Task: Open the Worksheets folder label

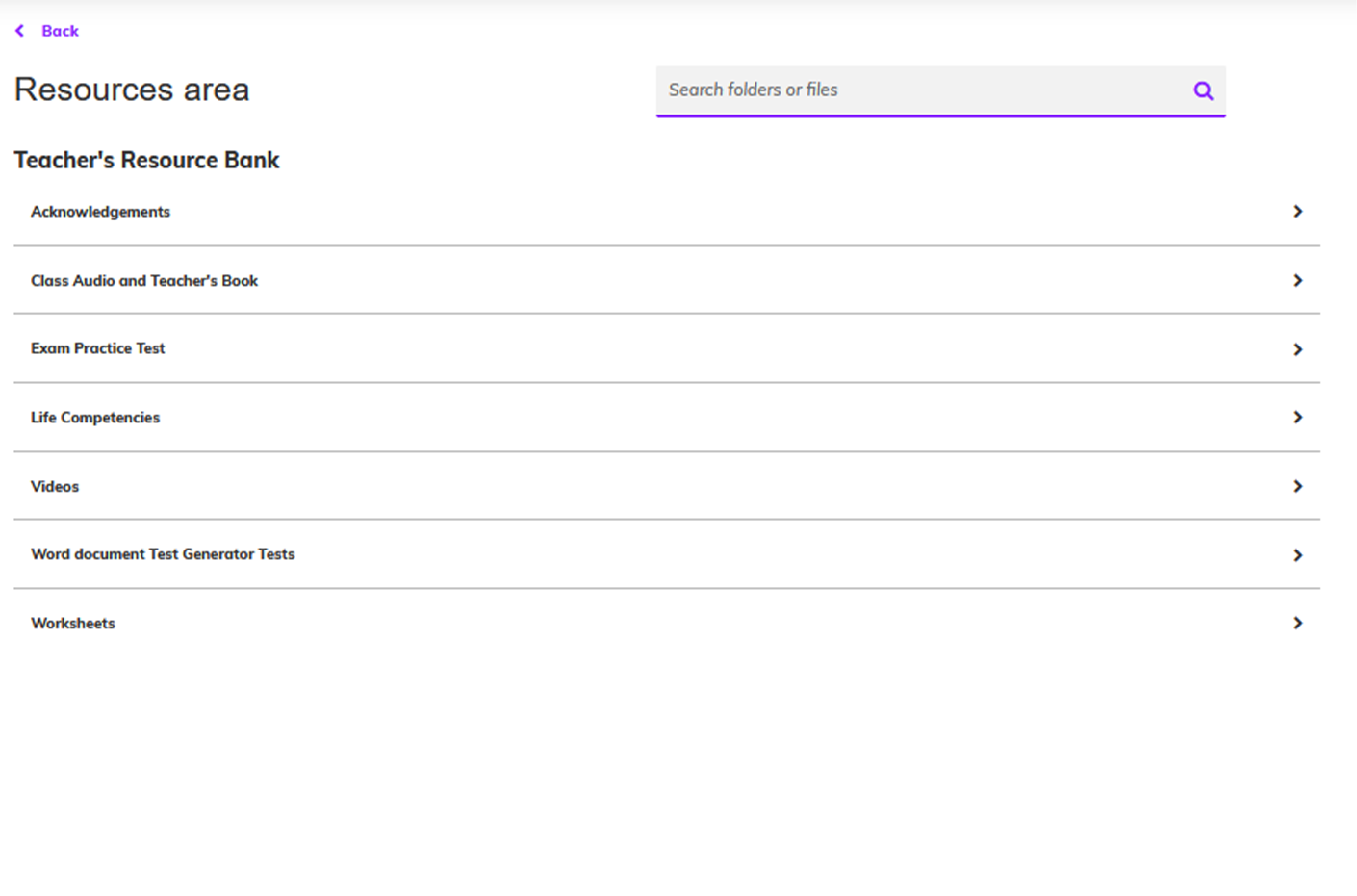Action: [73, 624]
